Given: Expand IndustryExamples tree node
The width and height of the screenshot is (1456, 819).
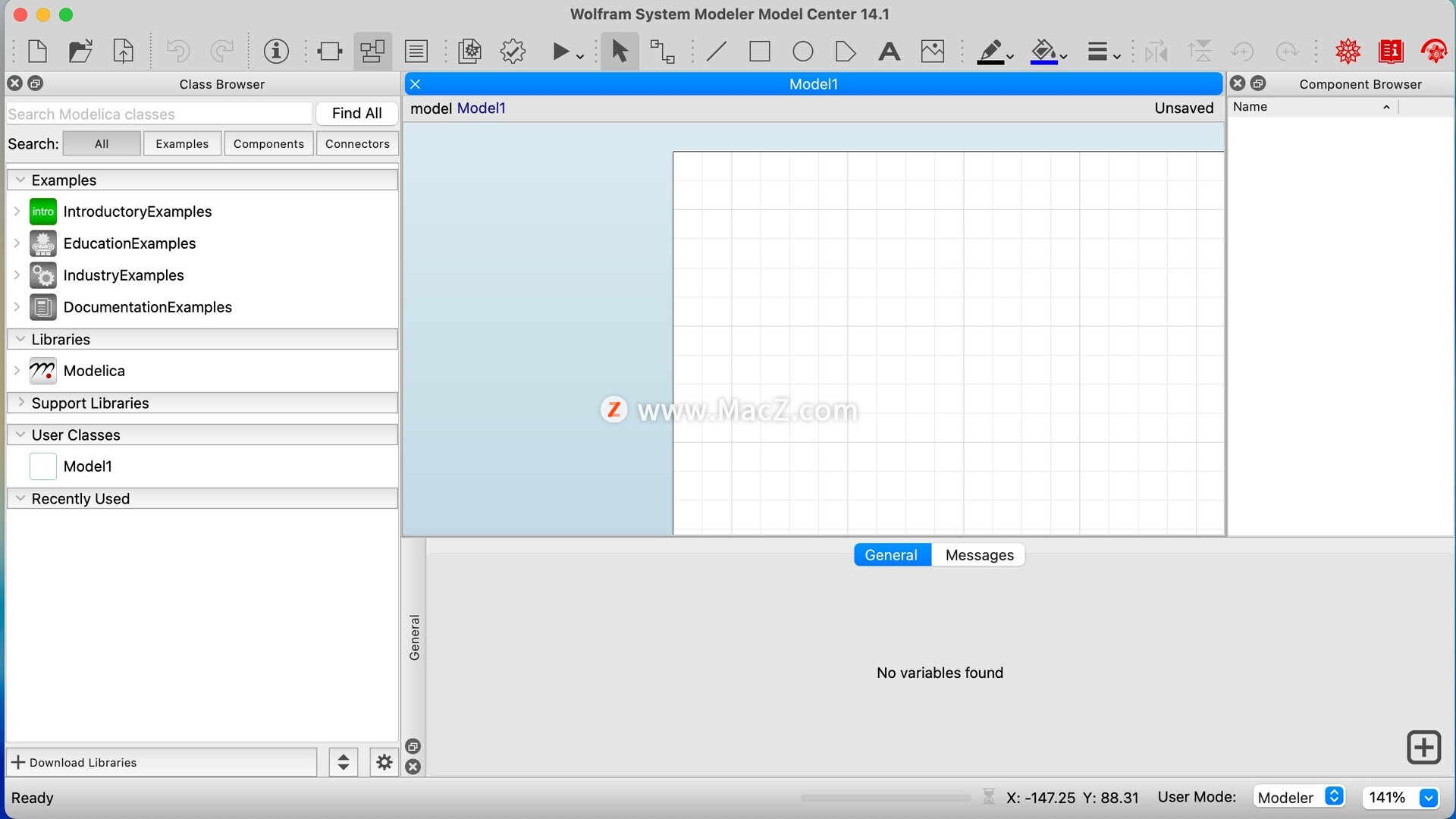Looking at the screenshot, I should tap(17, 275).
